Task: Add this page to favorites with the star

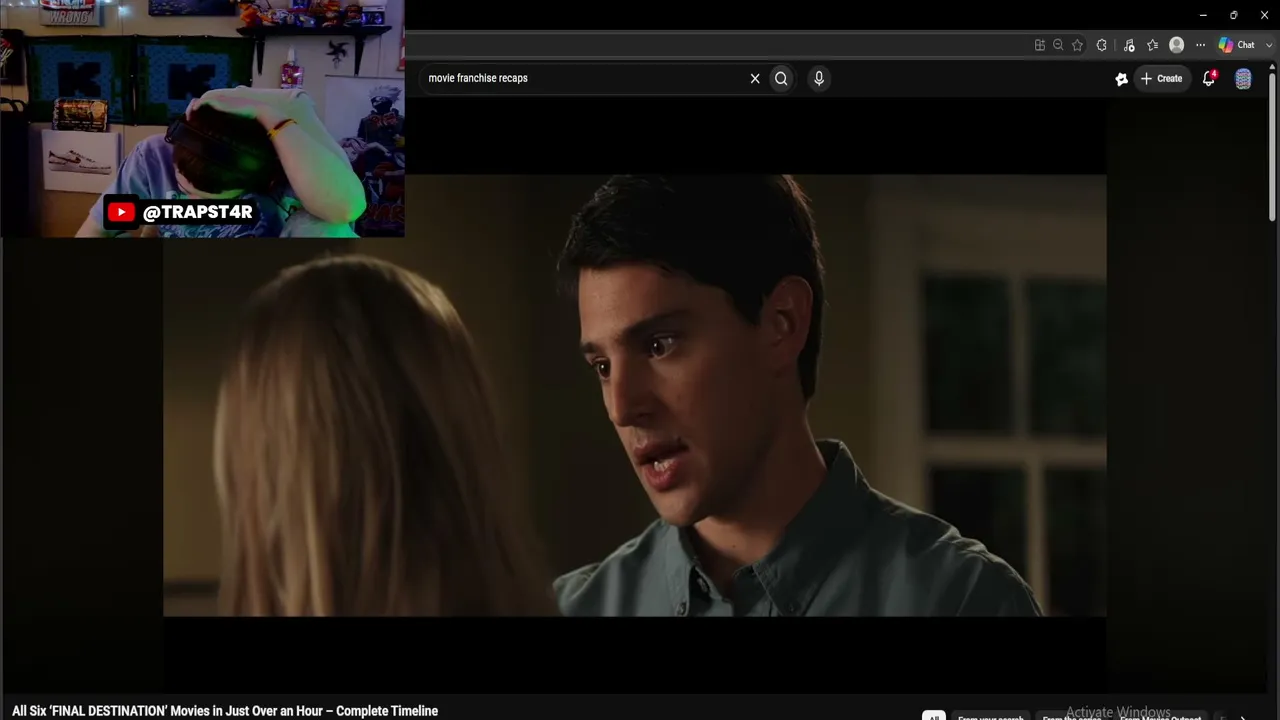Action: tap(1077, 45)
